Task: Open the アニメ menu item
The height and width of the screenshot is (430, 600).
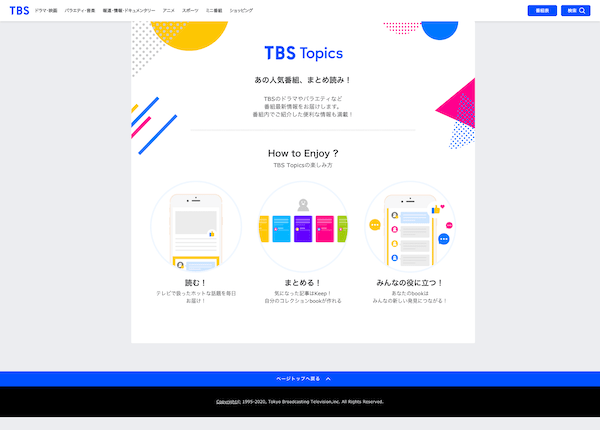Action: click(x=168, y=11)
